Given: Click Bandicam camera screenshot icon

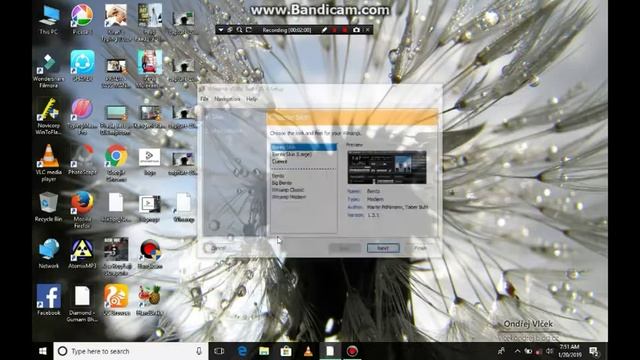Looking at the screenshot, I should (x=356, y=30).
